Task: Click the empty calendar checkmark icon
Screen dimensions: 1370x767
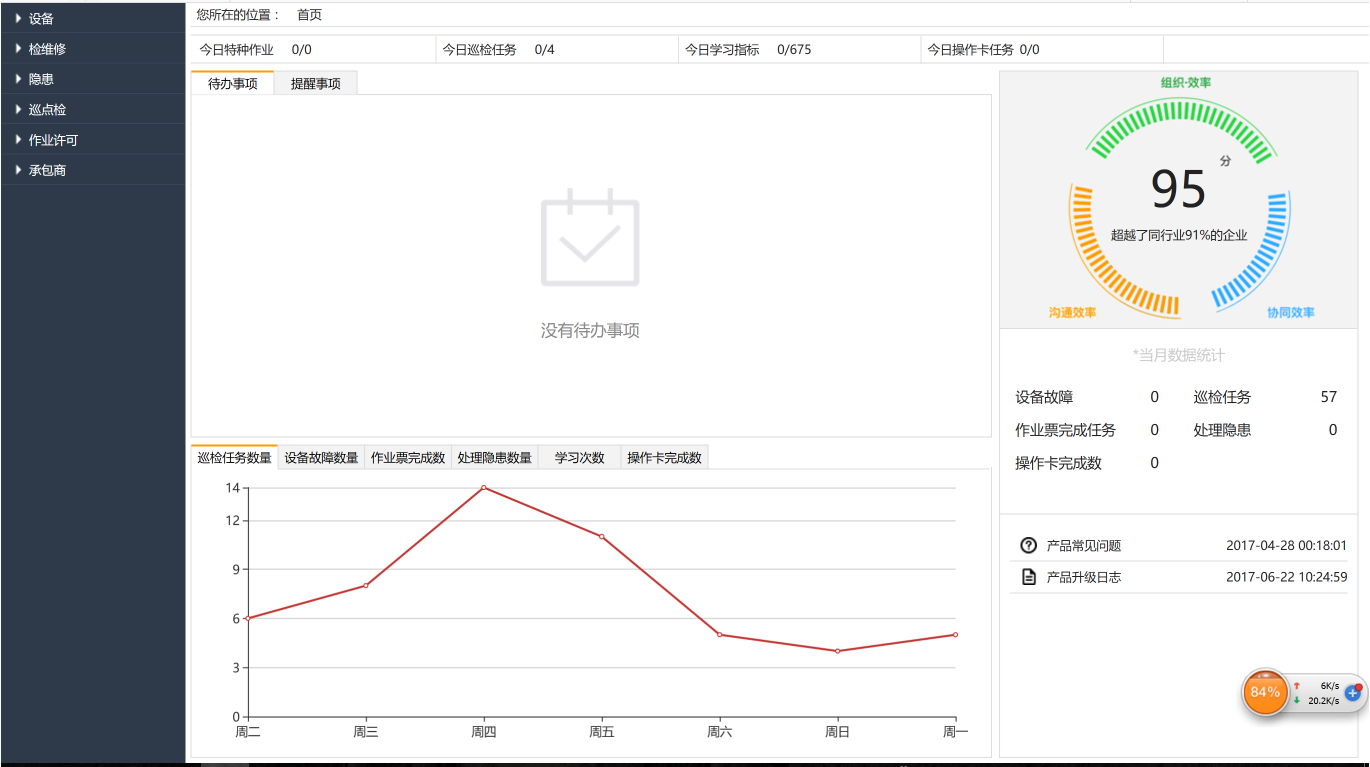Action: tap(590, 237)
